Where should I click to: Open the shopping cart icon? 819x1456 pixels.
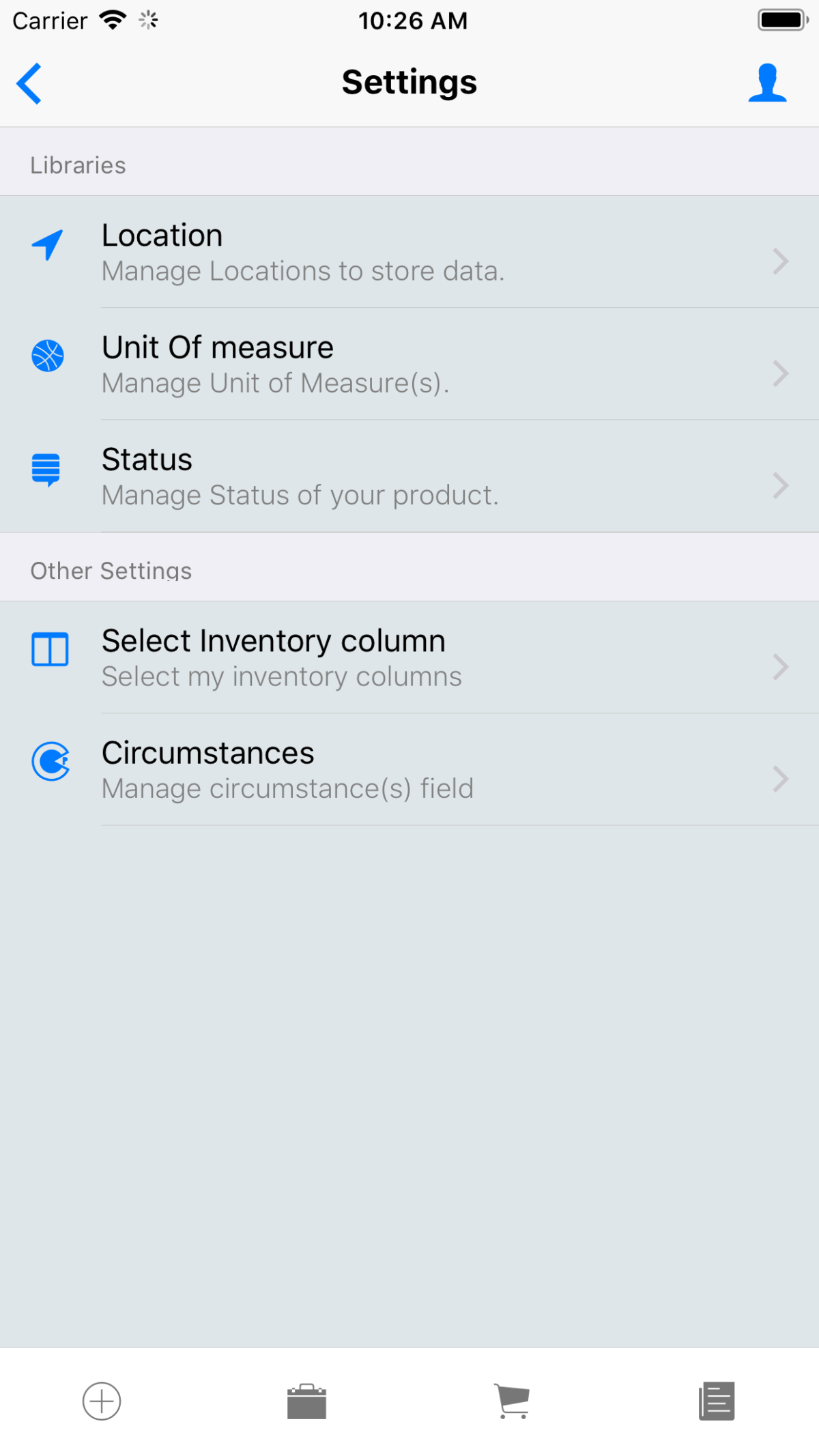pos(512,1401)
